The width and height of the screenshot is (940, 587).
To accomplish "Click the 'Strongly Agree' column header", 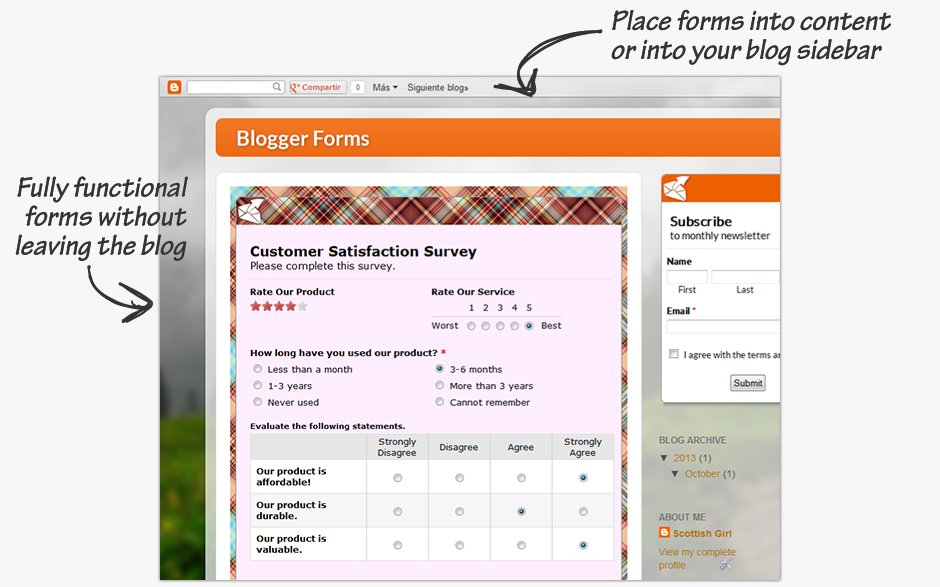I will (583, 447).
